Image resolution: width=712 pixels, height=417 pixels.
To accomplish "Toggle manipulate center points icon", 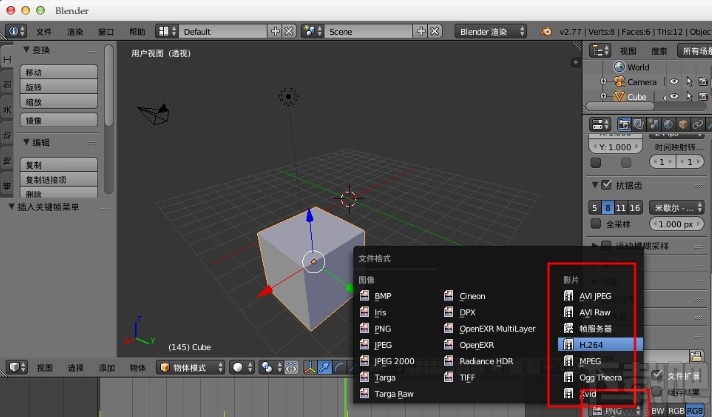I will (291, 367).
